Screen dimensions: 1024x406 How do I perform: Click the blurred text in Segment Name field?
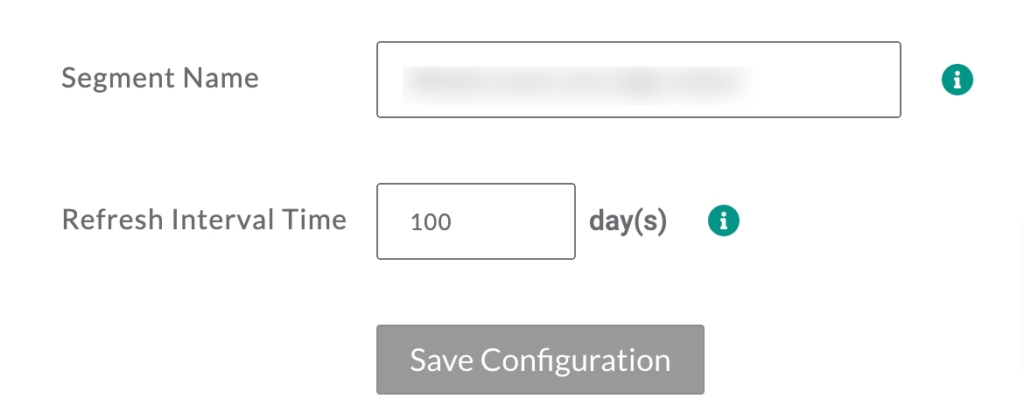coord(580,85)
